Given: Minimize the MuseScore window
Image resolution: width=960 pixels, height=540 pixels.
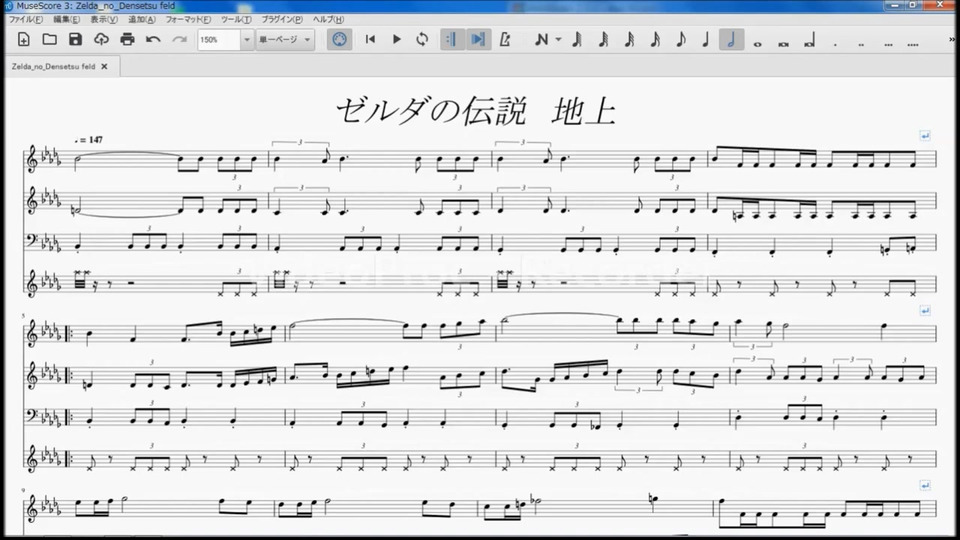Looking at the screenshot, I should (x=894, y=5).
